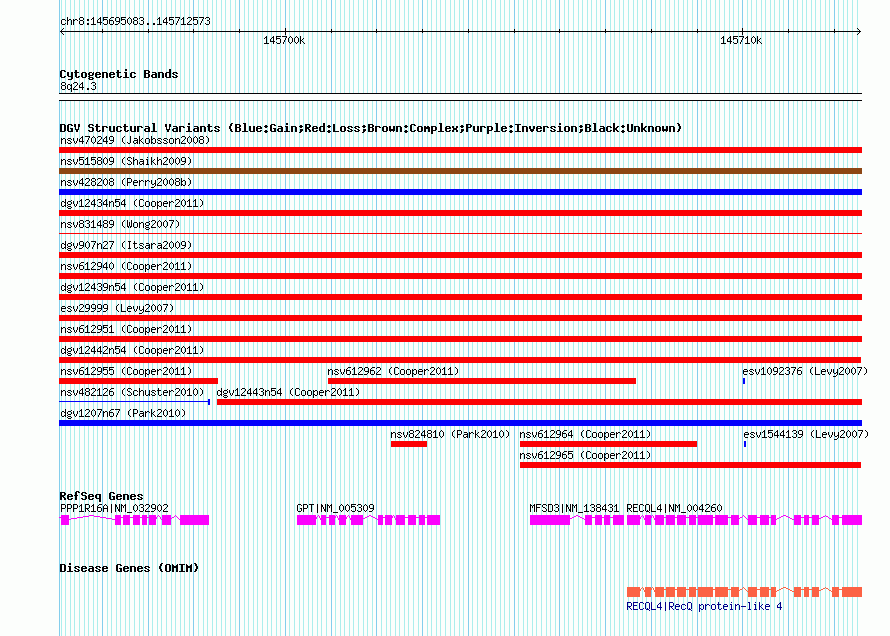Viewport: 890px width, 636px height.
Task: Select the brown nsv515809 complex variant bar
Action: tap(460, 171)
